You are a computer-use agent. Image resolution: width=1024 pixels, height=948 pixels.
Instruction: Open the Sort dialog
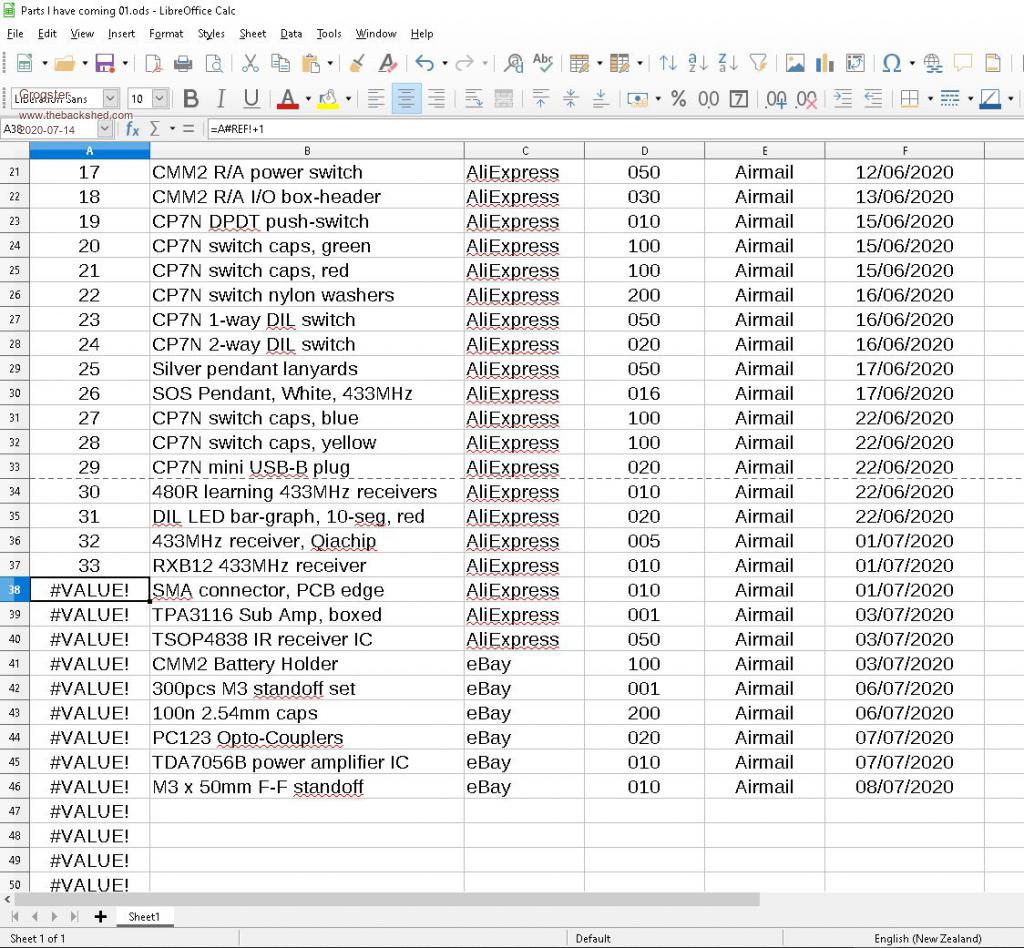point(667,63)
